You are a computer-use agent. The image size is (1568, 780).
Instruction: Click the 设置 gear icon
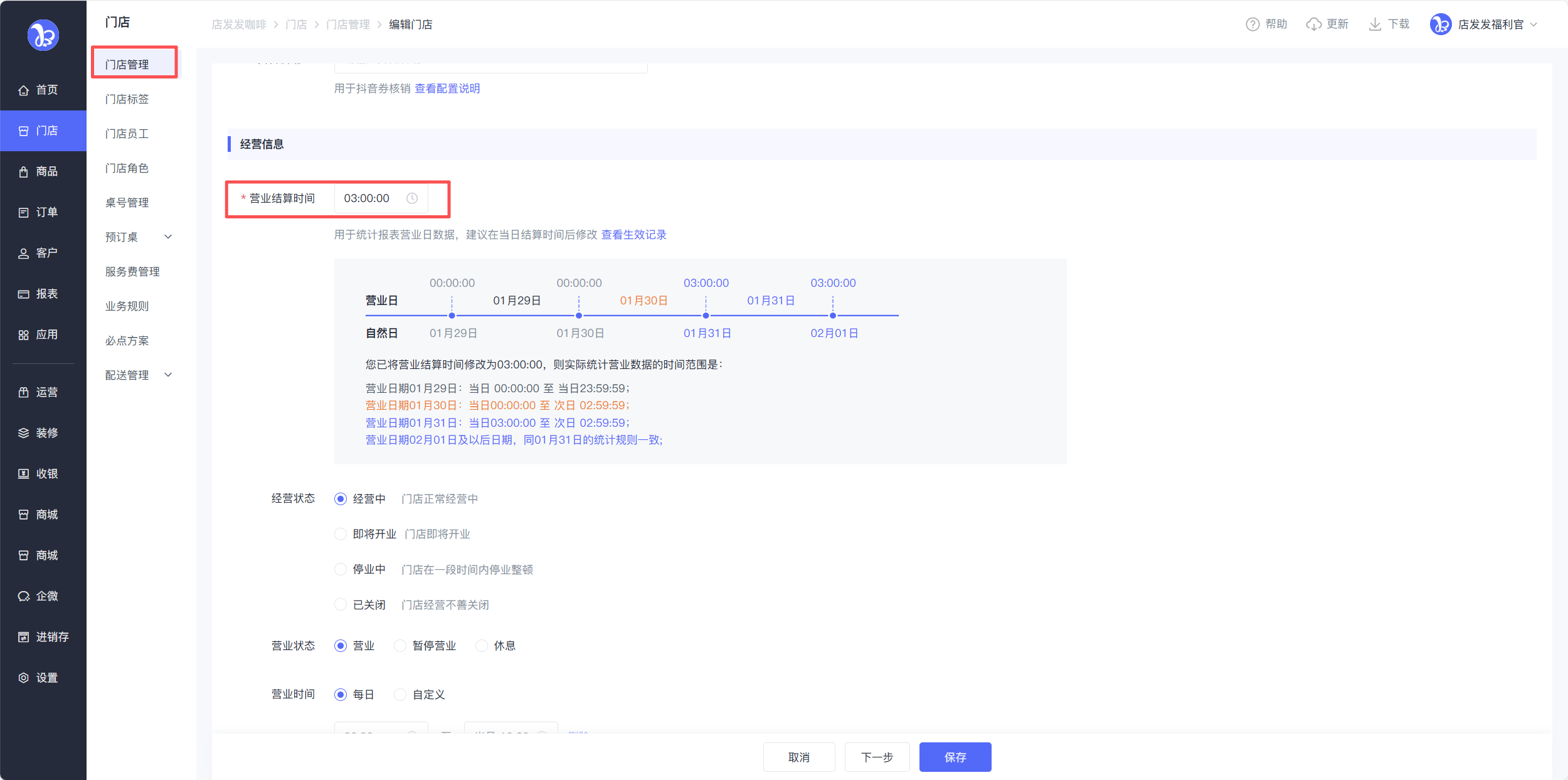click(x=24, y=678)
